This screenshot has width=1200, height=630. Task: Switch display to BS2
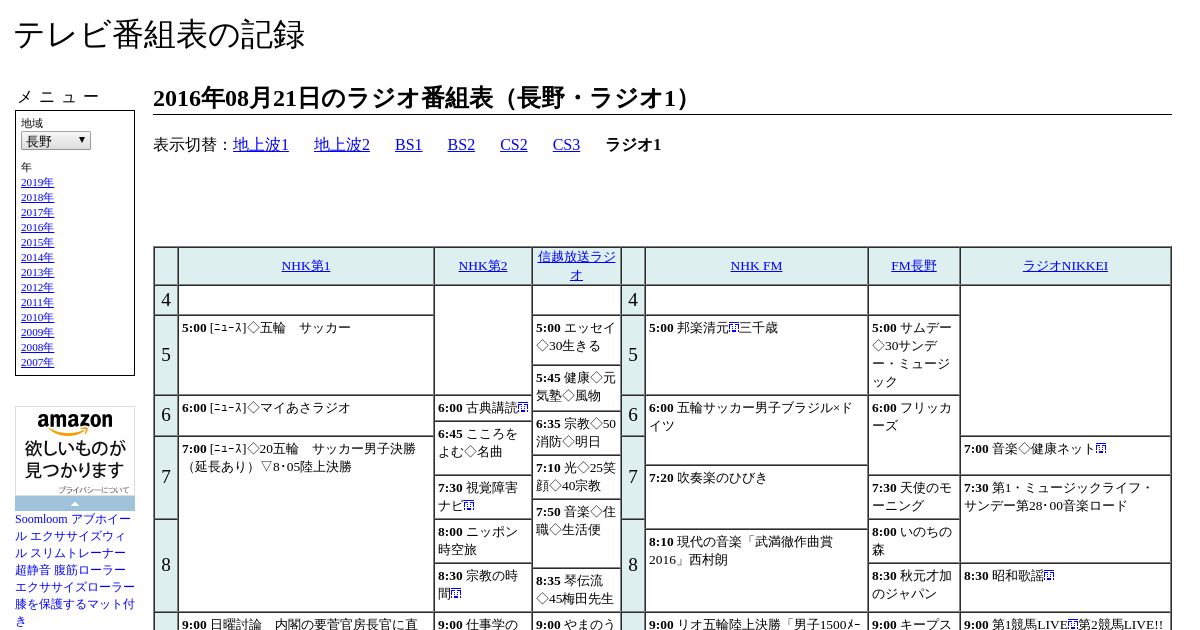(461, 144)
